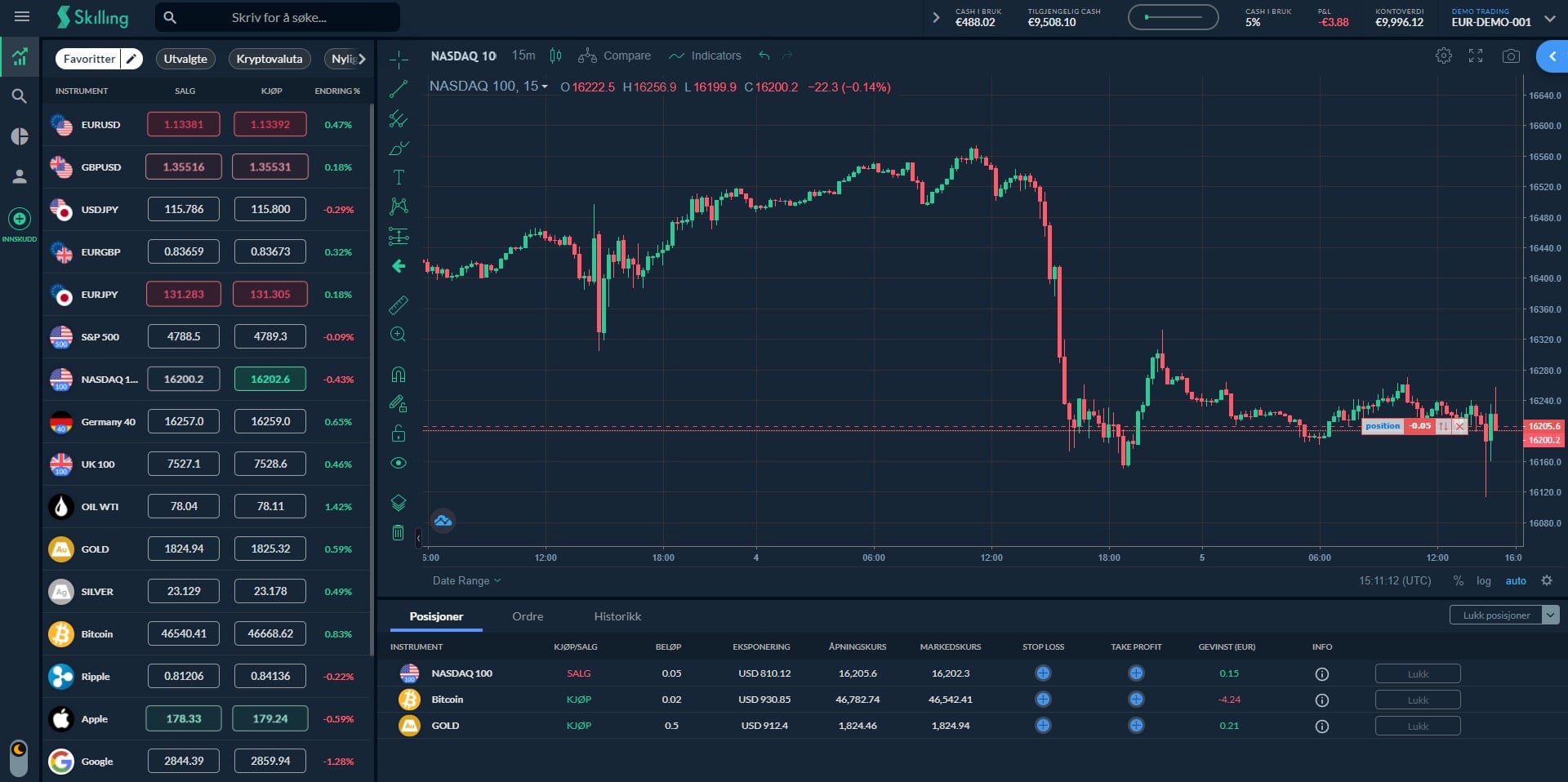
Task: Click the Innskudd deposit plus icon
Action: [20, 219]
